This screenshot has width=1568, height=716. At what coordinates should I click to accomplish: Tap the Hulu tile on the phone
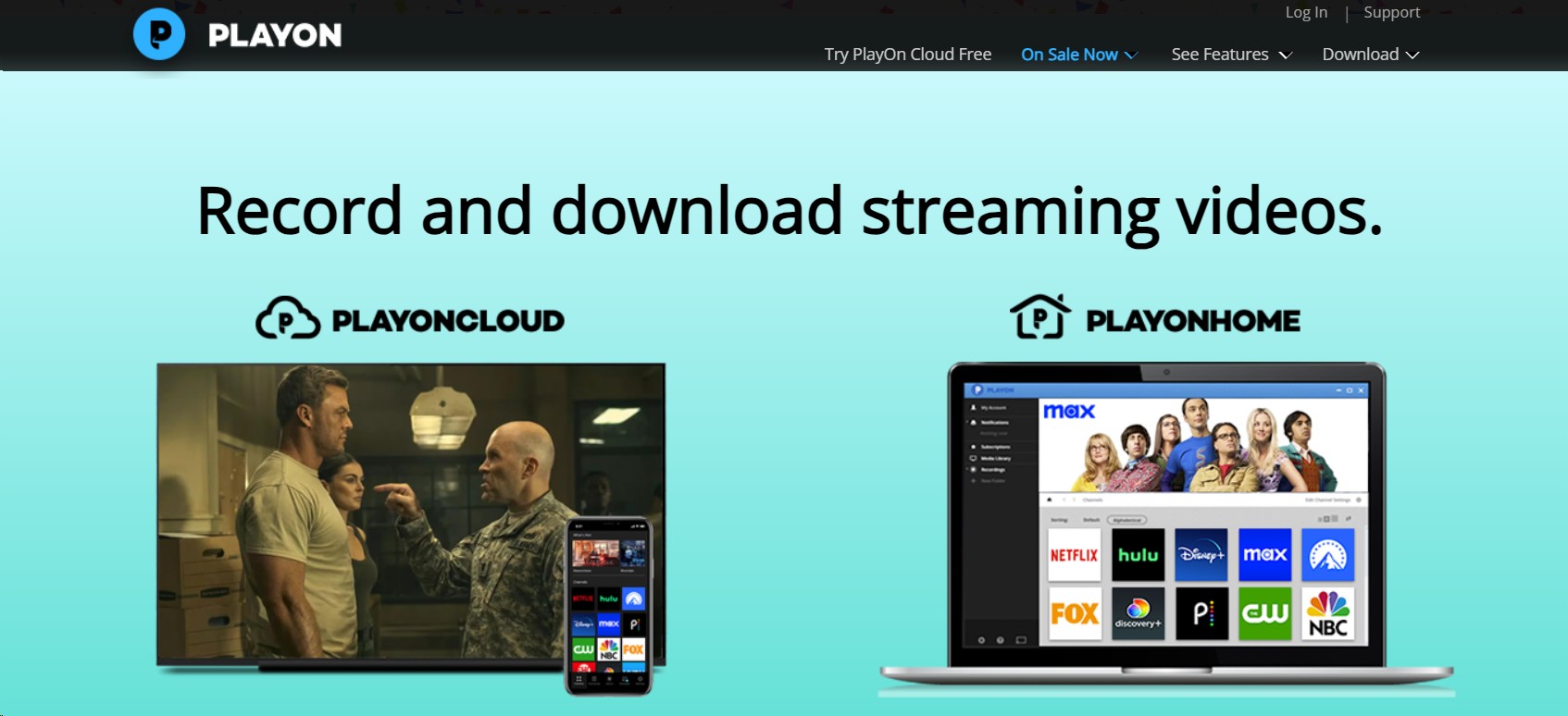[609, 599]
